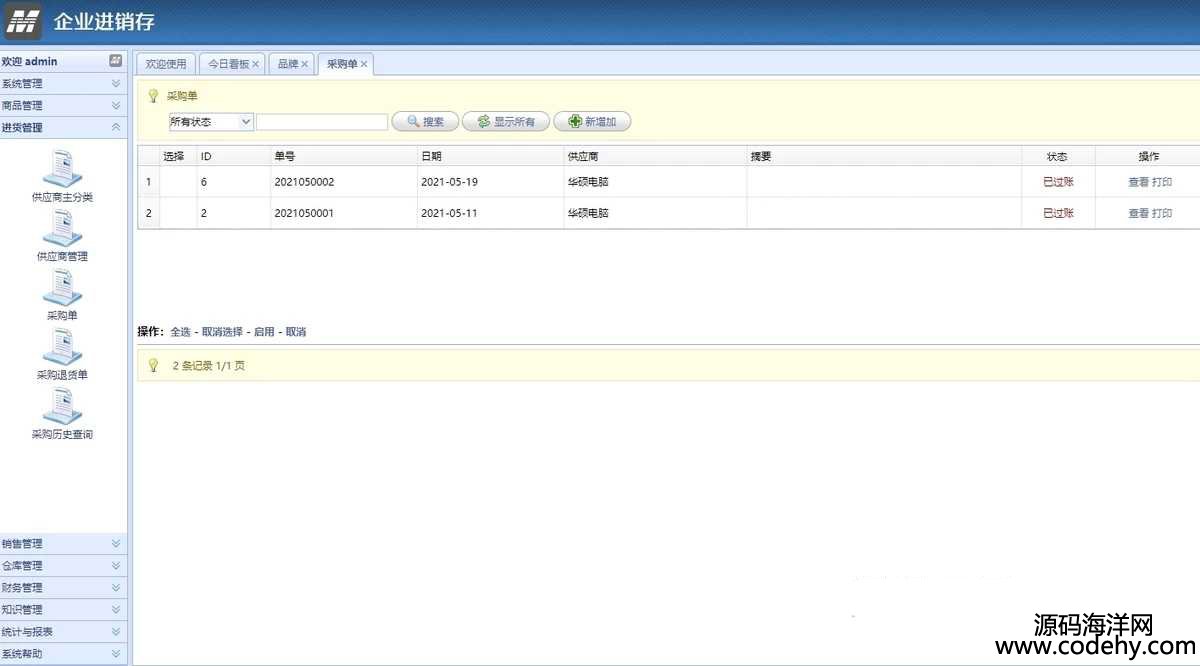Close the 今日看板 tab
The image size is (1200, 666).
tap(255, 64)
